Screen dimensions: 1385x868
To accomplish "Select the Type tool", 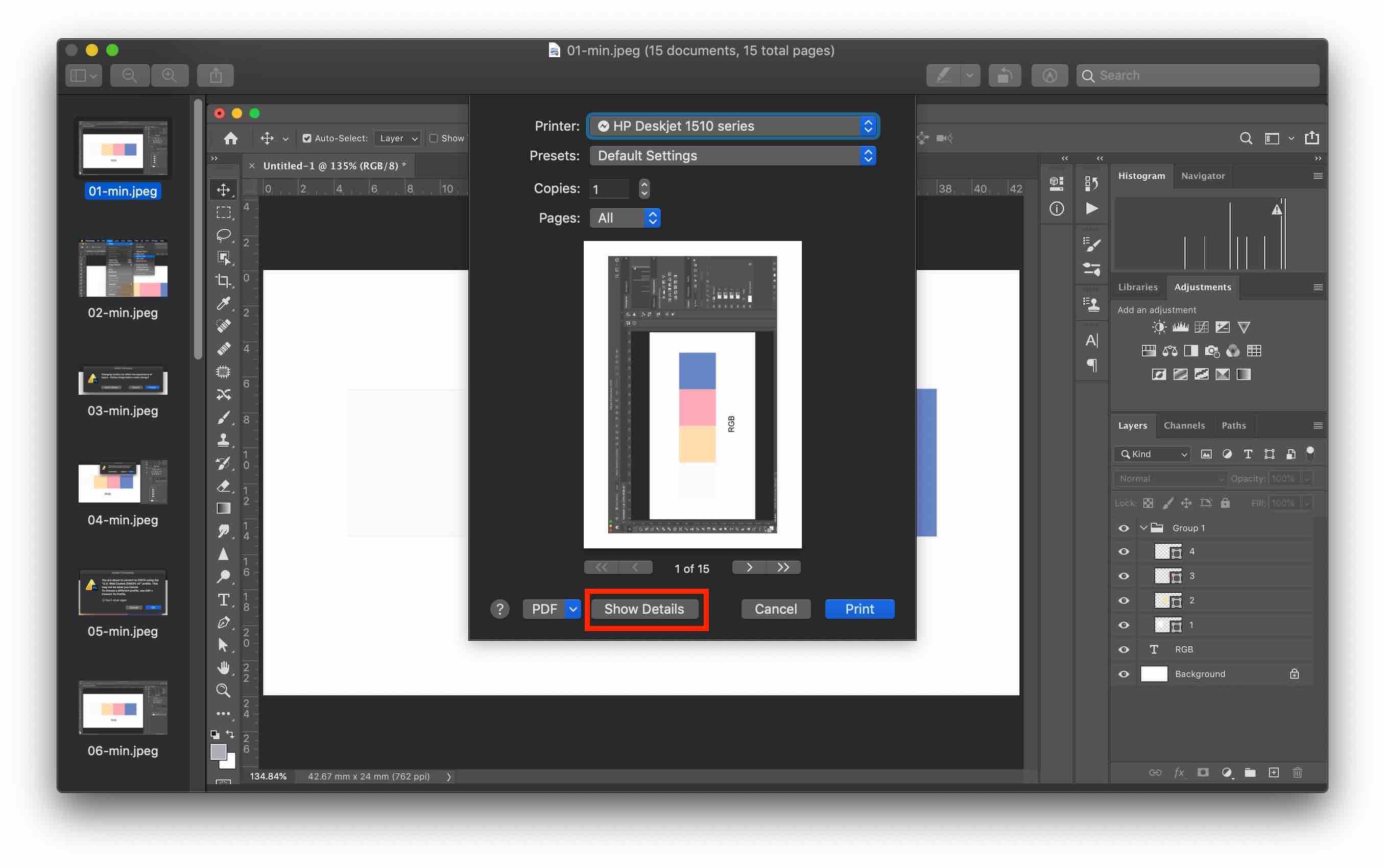I will point(223,600).
